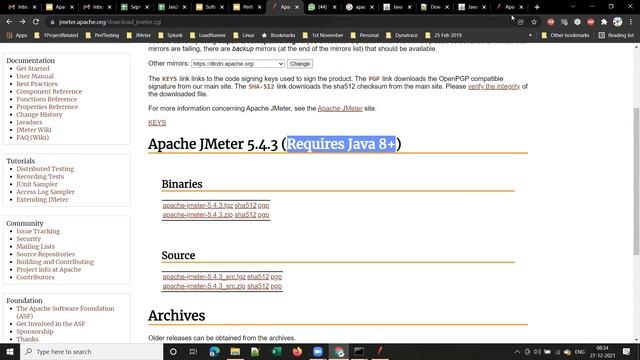Launch Microsoft Edge from the taskbar
Screen dimensions: 640x360
coord(214,351)
